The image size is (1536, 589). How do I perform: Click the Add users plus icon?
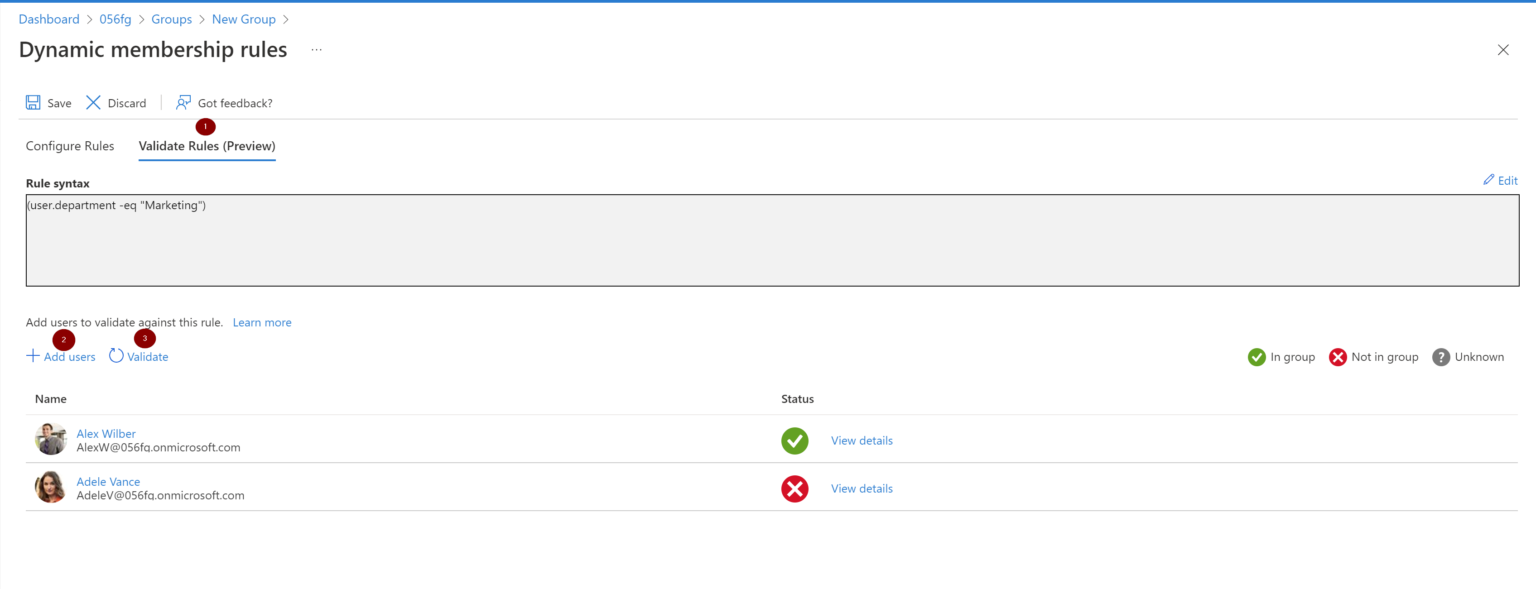[x=31, y=356]
